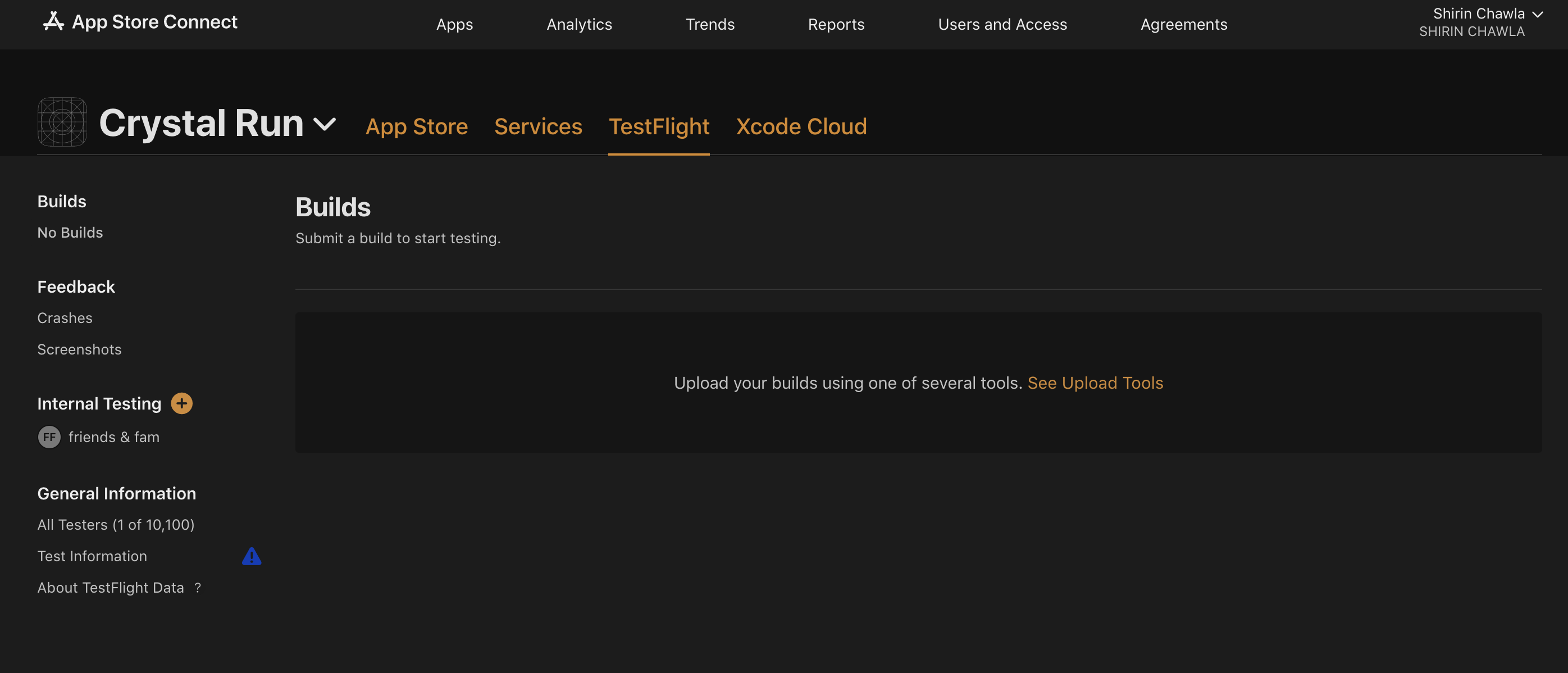1568x673 pixels.
Task: Open the Apps menu in top navigation
Action: click(454, 24)
